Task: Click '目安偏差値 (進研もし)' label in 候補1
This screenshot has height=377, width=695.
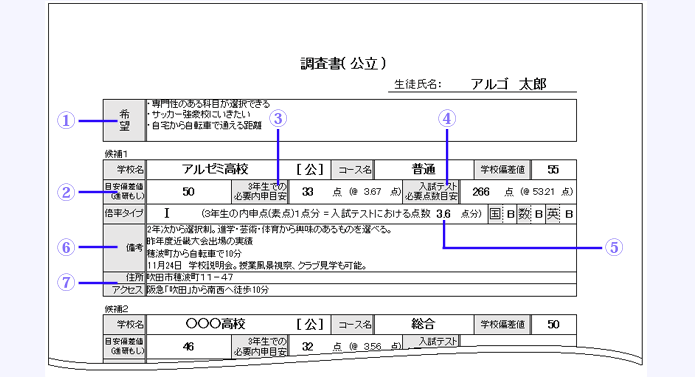Action: pos(124,191)
